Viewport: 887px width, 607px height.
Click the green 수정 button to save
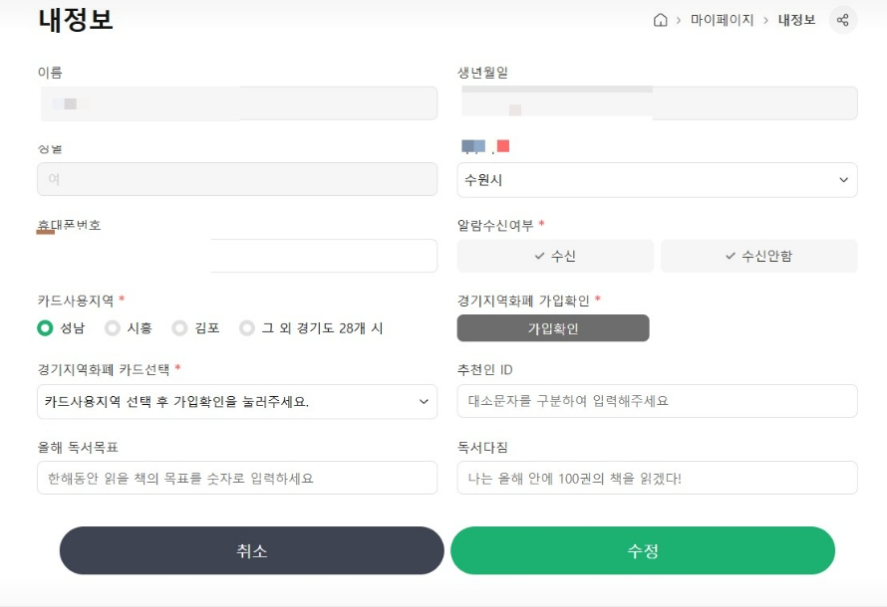(x=643, y=550)
